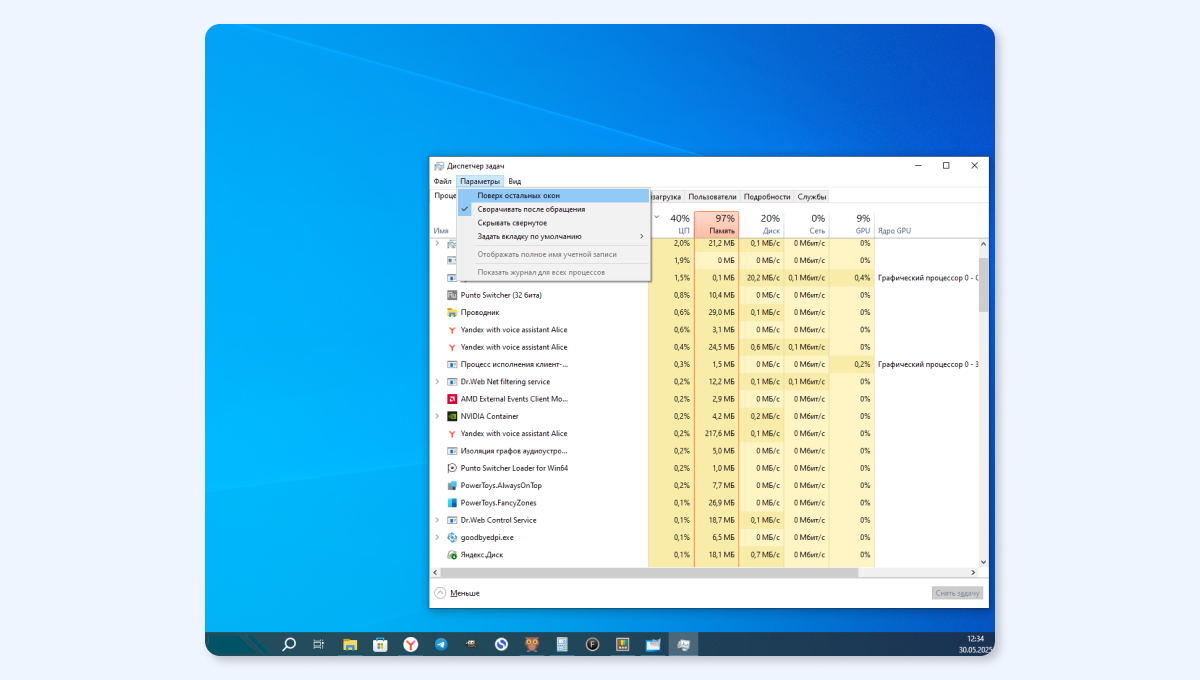
Task: Click the Процесс исполнения клиент-сервер icon
Action: 452,364
